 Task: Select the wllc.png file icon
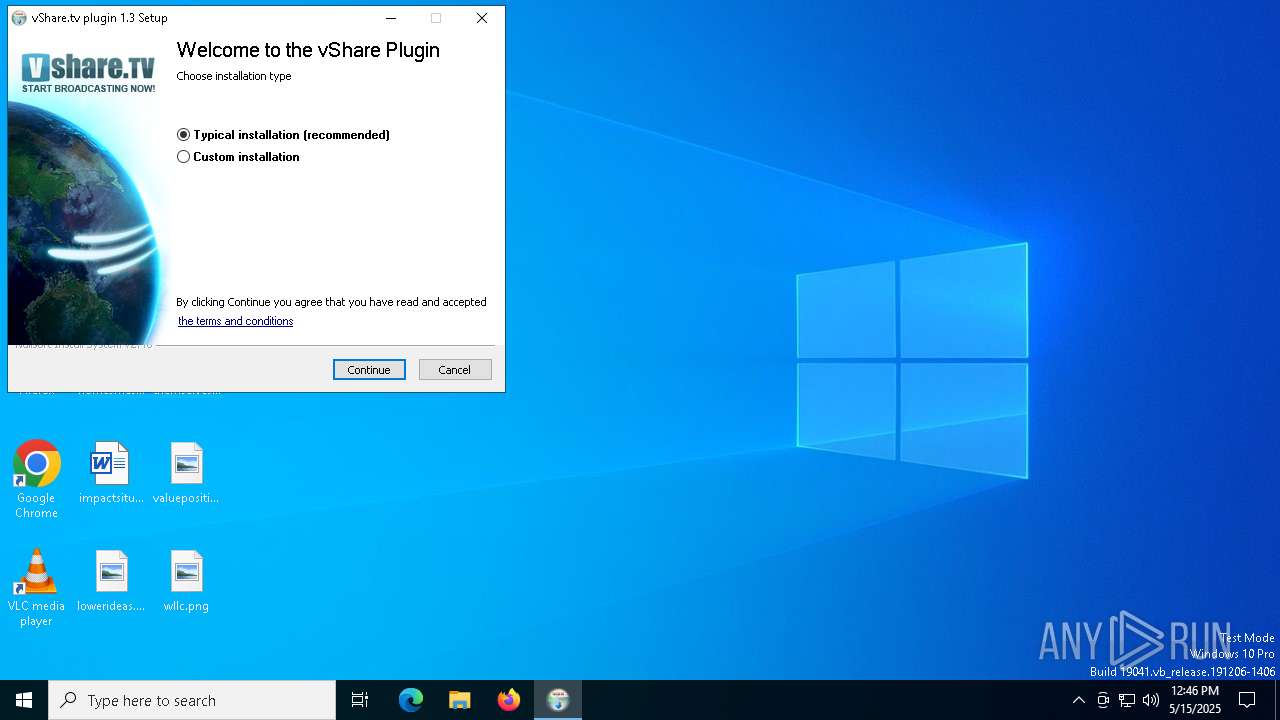[186, 581]
